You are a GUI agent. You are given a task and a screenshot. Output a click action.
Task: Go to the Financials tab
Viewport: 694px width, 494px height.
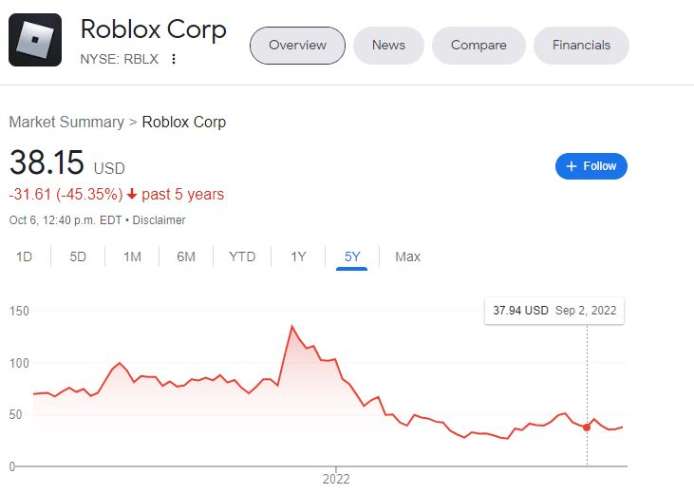click(581, 45)
